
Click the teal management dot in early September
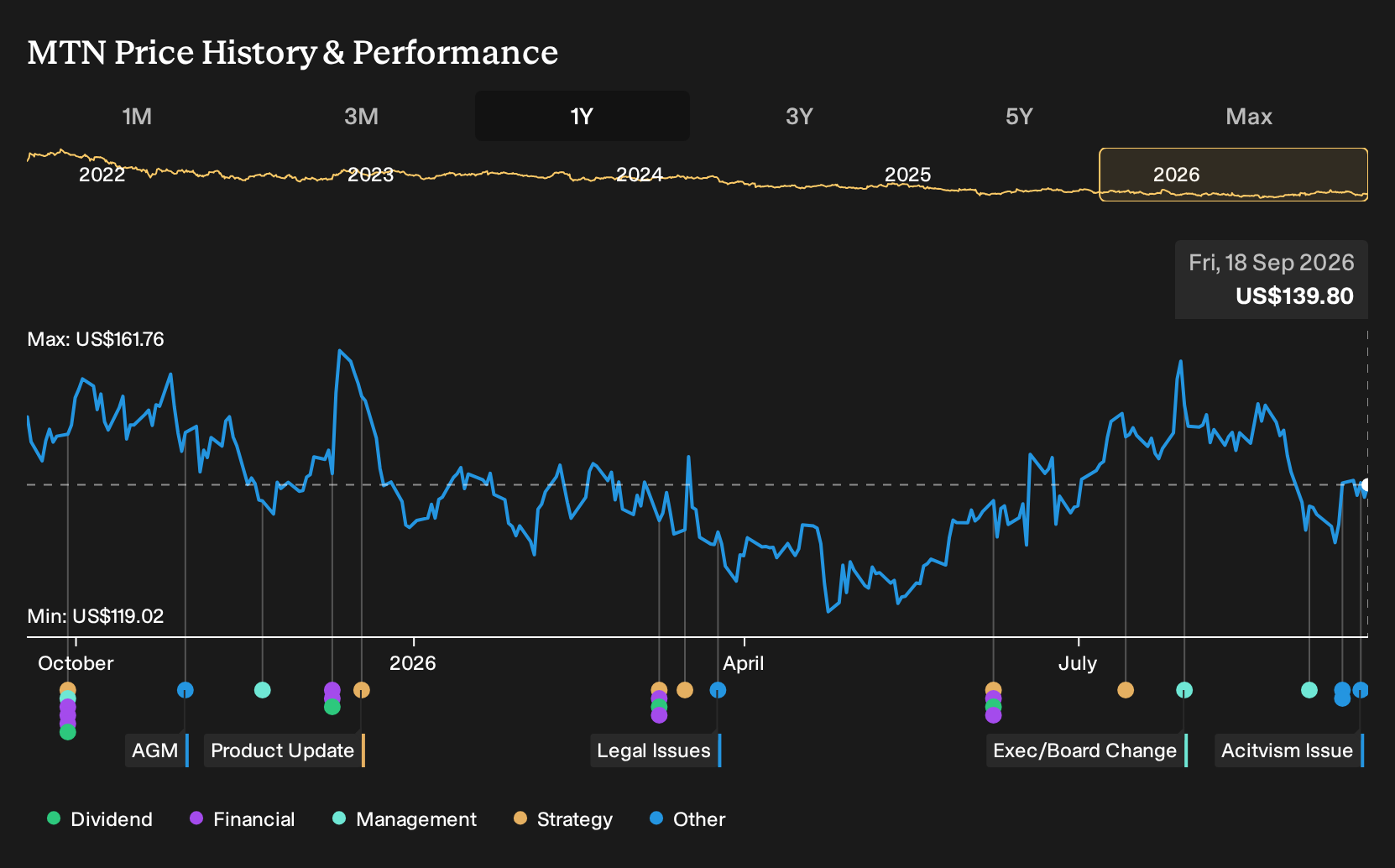tap(1309, 690)
